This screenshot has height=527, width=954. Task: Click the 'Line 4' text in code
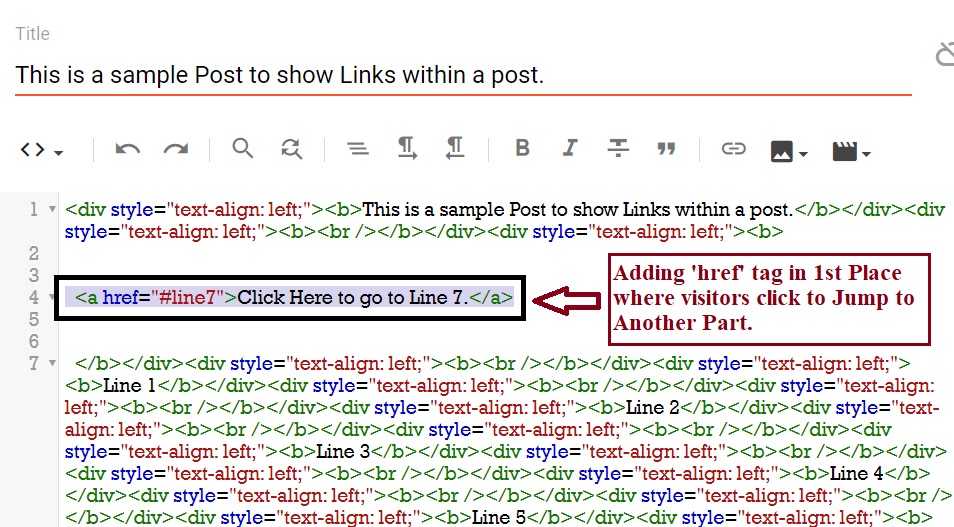pyautogui.click(x=857, y=473)
